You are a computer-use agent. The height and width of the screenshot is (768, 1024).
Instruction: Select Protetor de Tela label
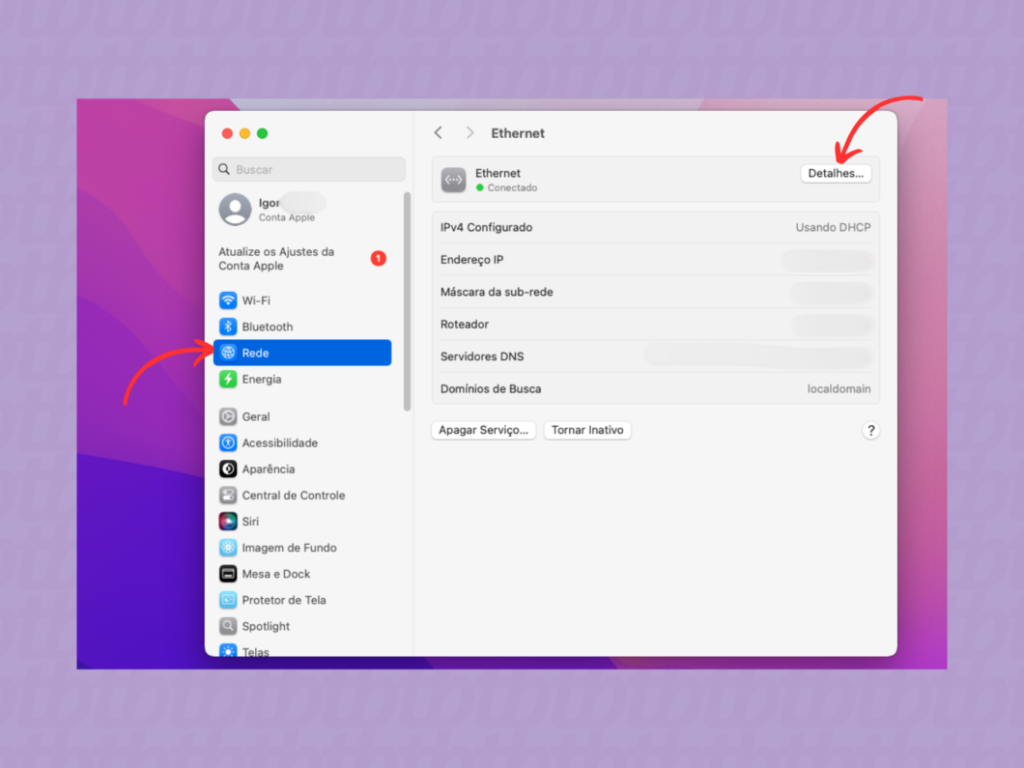pos(283,600)
